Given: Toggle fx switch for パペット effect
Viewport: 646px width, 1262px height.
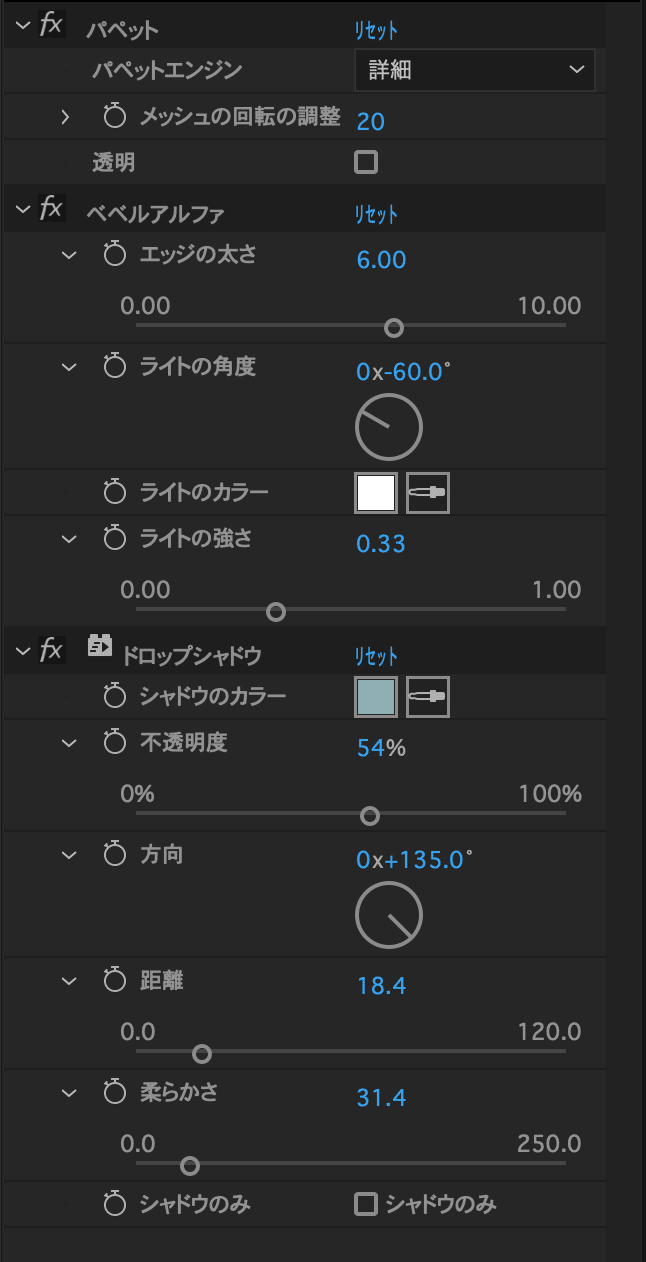Looking at the screenshot, I should pos(51,26).
